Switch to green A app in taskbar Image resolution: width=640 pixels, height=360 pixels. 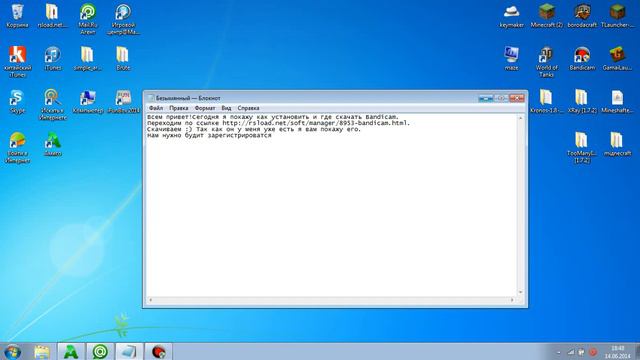pyautogui.click(x=71, y=352)
